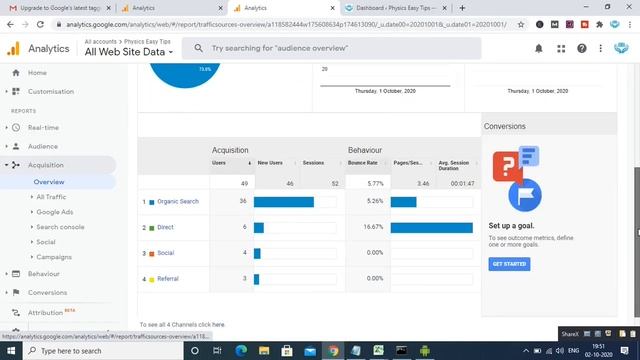Open Microsoft Edge from the taskbar

241,351
